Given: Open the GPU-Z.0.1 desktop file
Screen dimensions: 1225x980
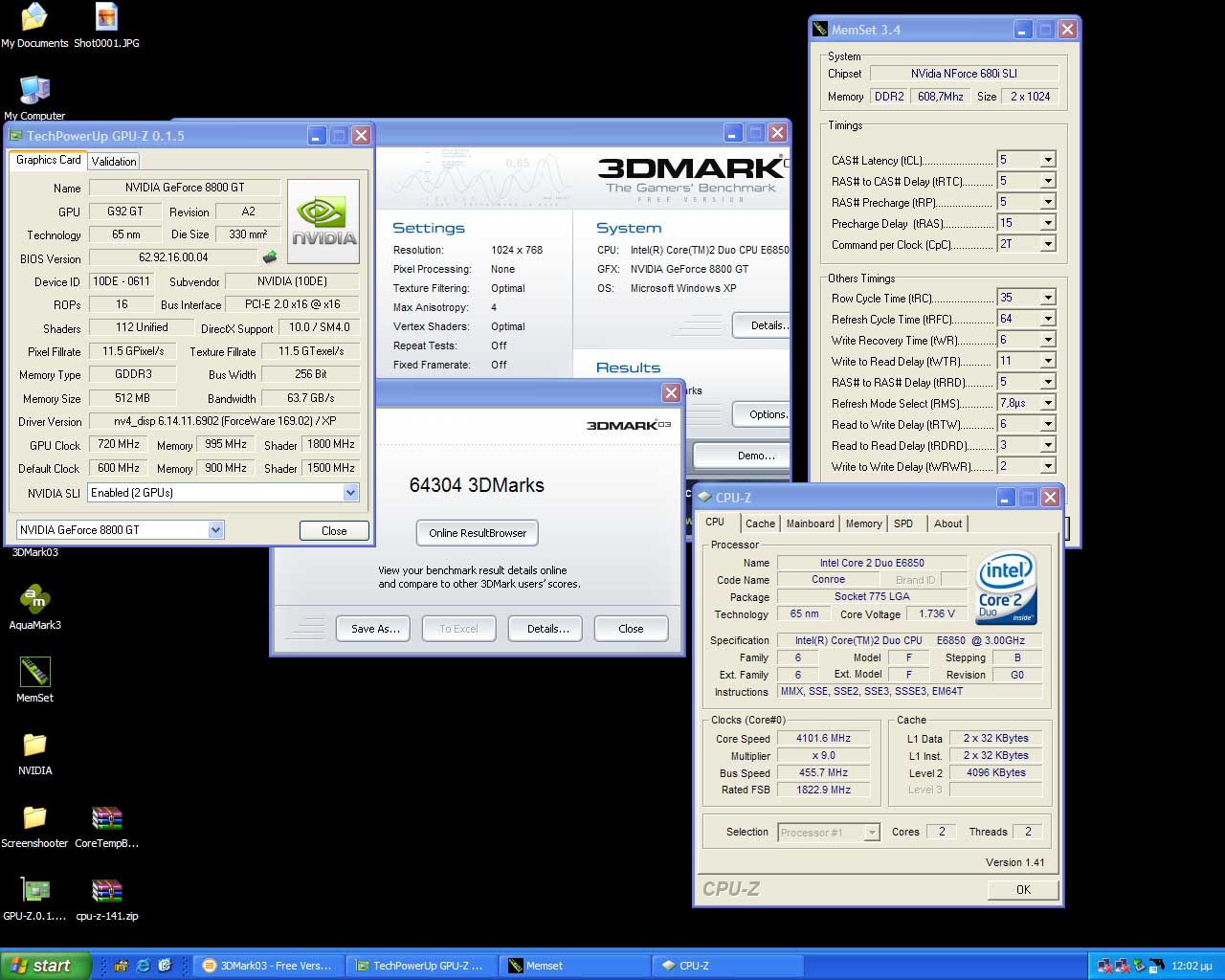Looking at the screenshot, I should (34, 898).
